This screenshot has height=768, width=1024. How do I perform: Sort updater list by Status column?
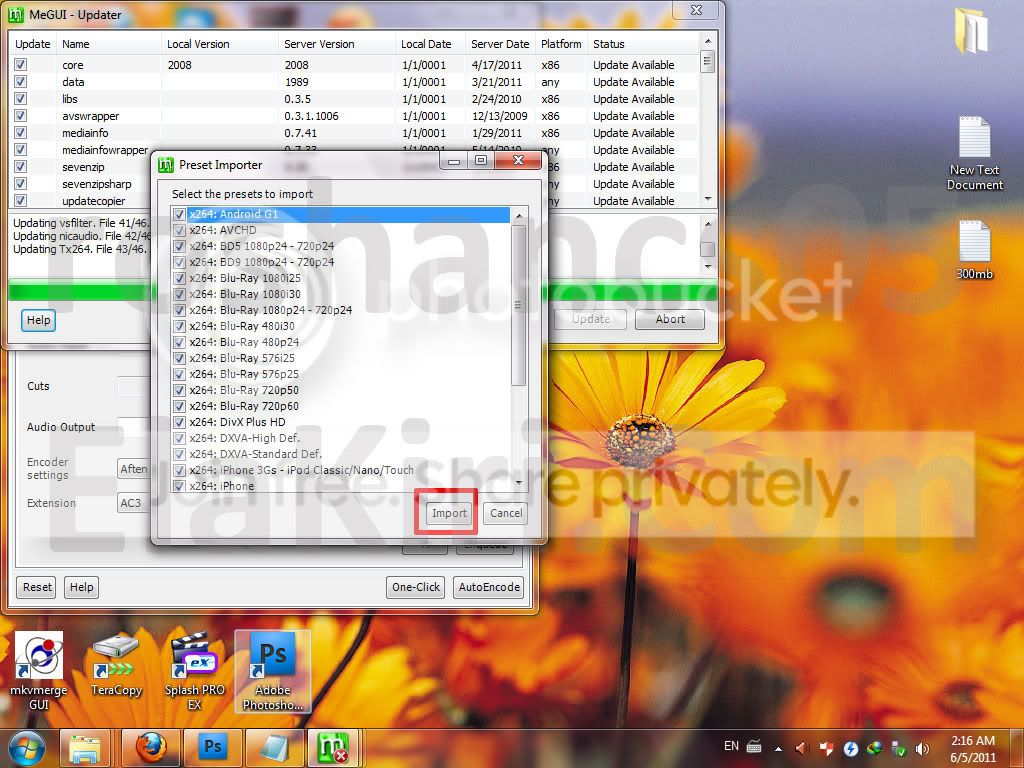point(643,44)
